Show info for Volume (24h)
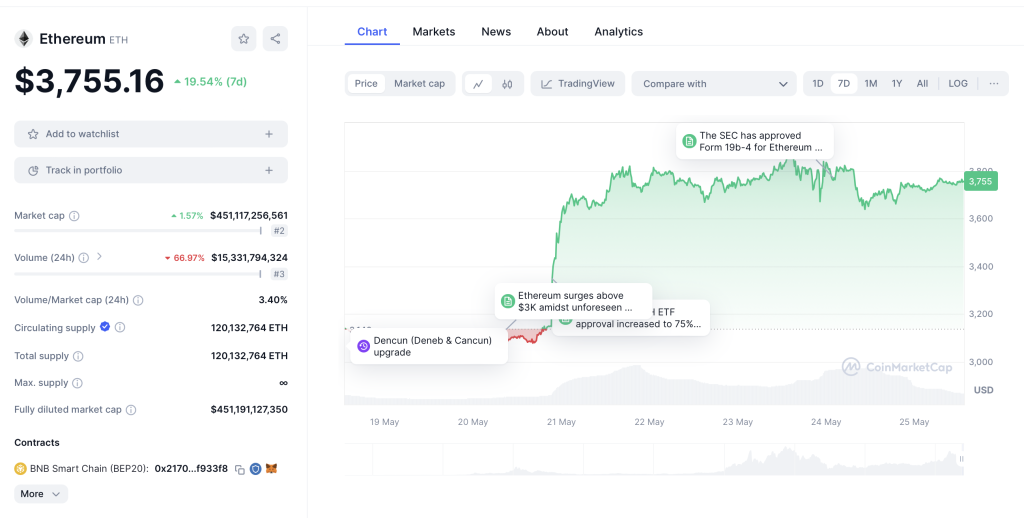The image size is (1024, 518). (84, 258)
